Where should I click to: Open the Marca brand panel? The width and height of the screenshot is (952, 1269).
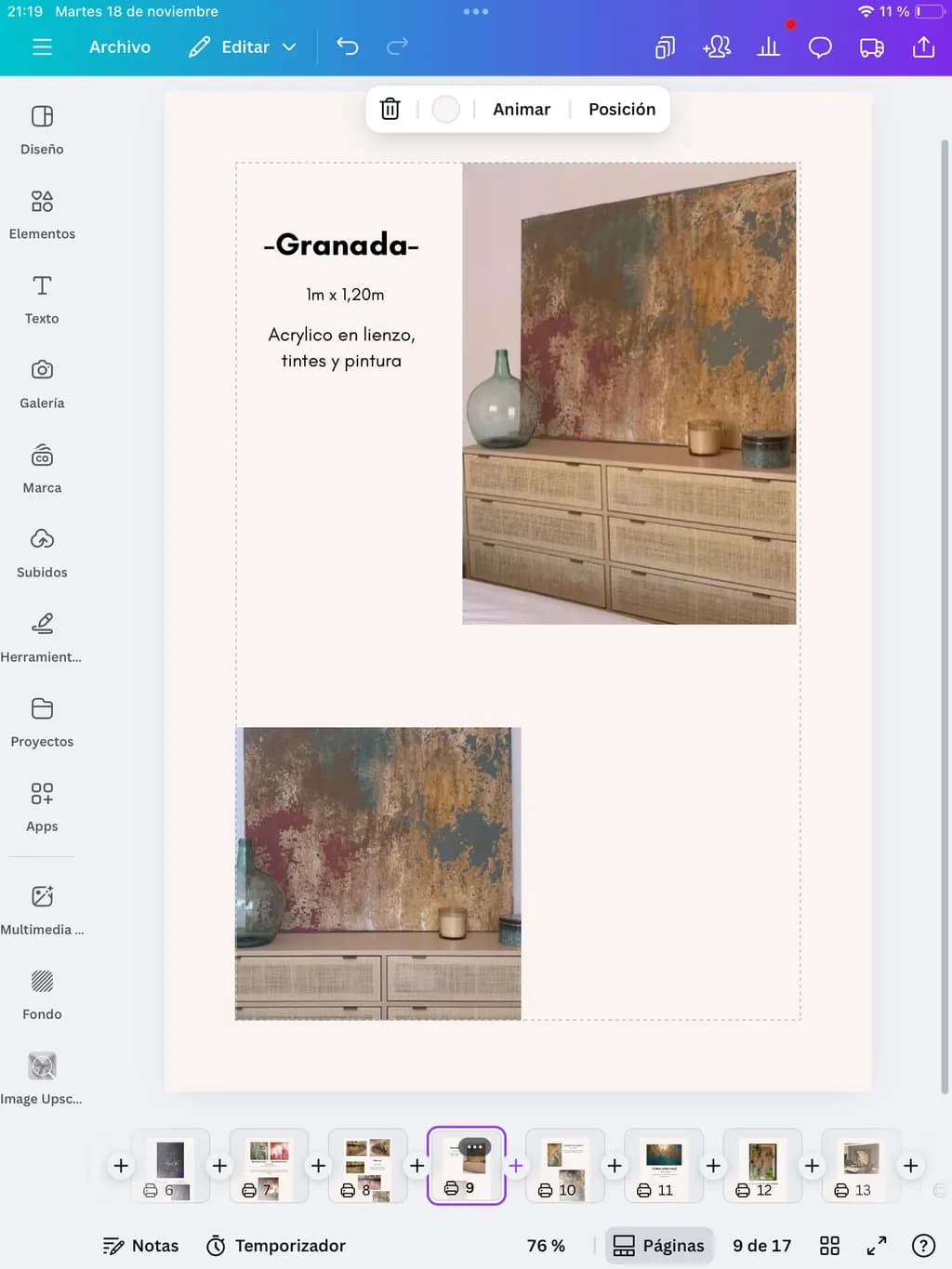point(42,469)
